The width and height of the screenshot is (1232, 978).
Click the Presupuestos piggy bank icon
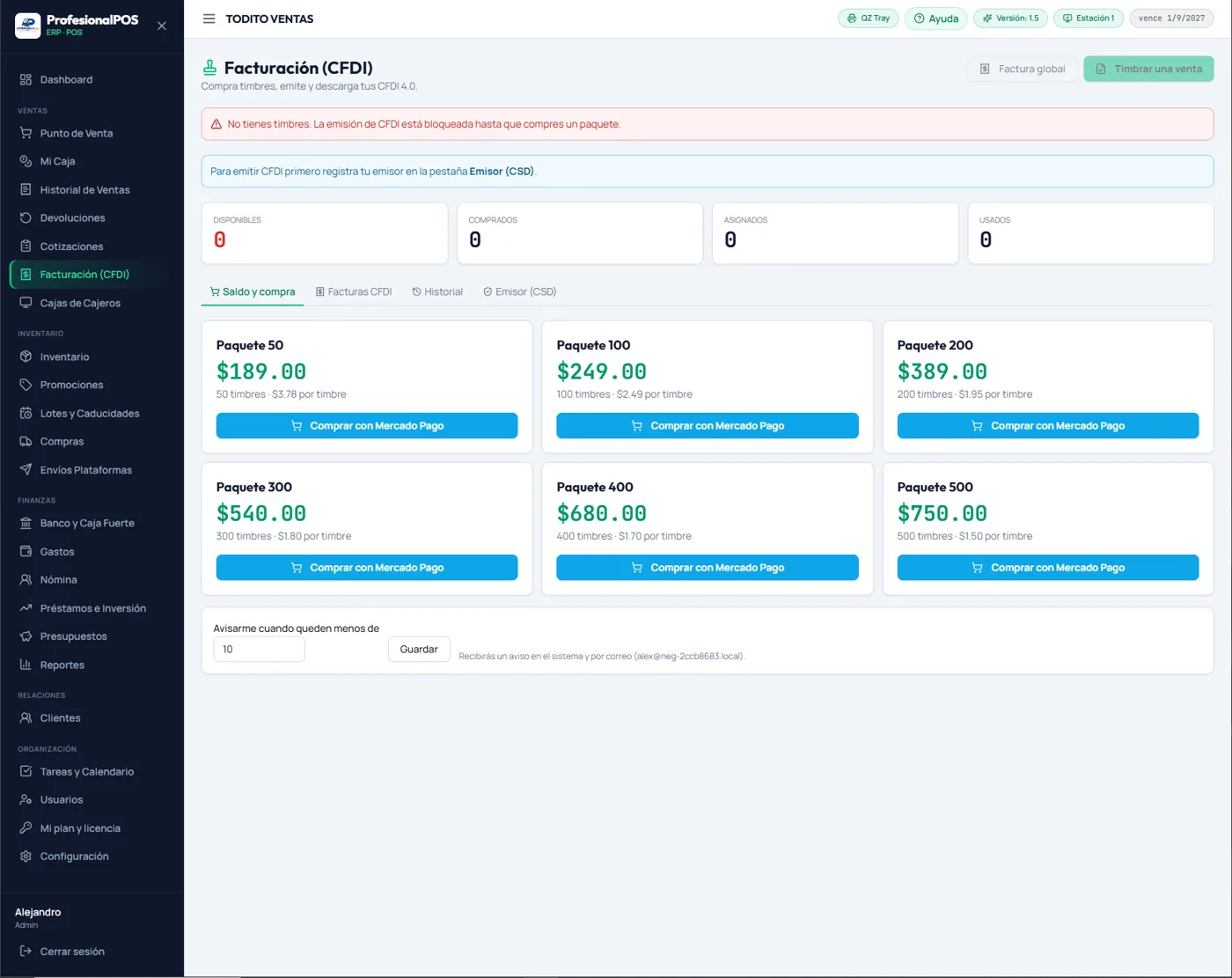click(26, 636)
